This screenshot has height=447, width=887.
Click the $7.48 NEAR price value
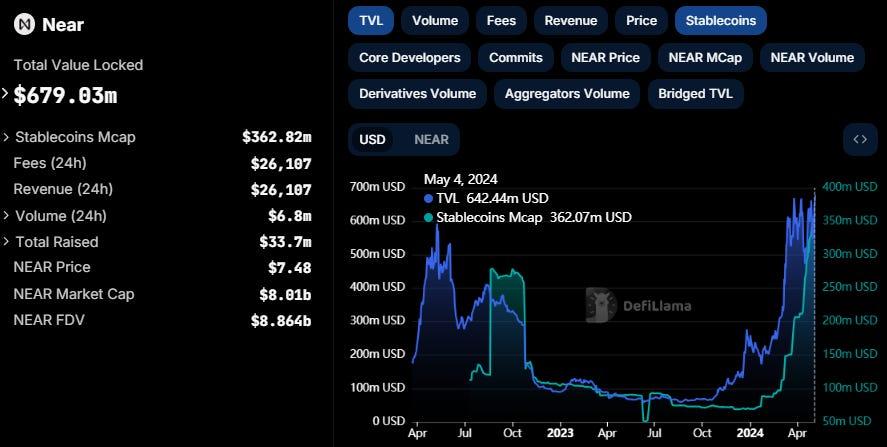[290, 267]
